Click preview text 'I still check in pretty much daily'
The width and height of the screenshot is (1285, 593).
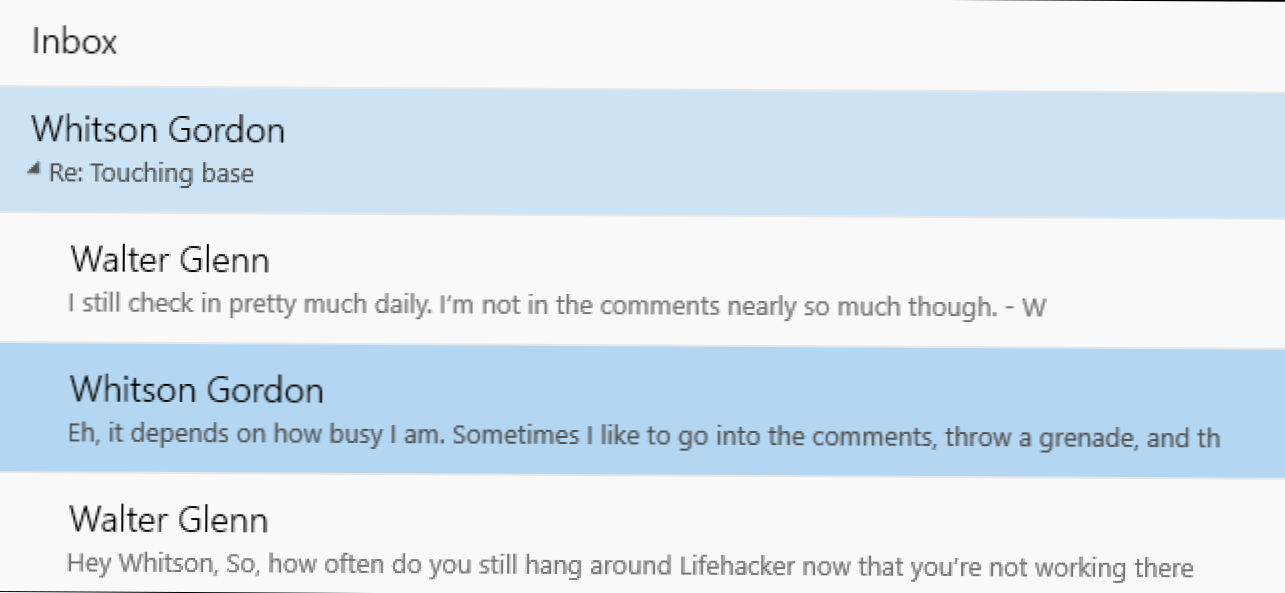[x=238, y=303]
